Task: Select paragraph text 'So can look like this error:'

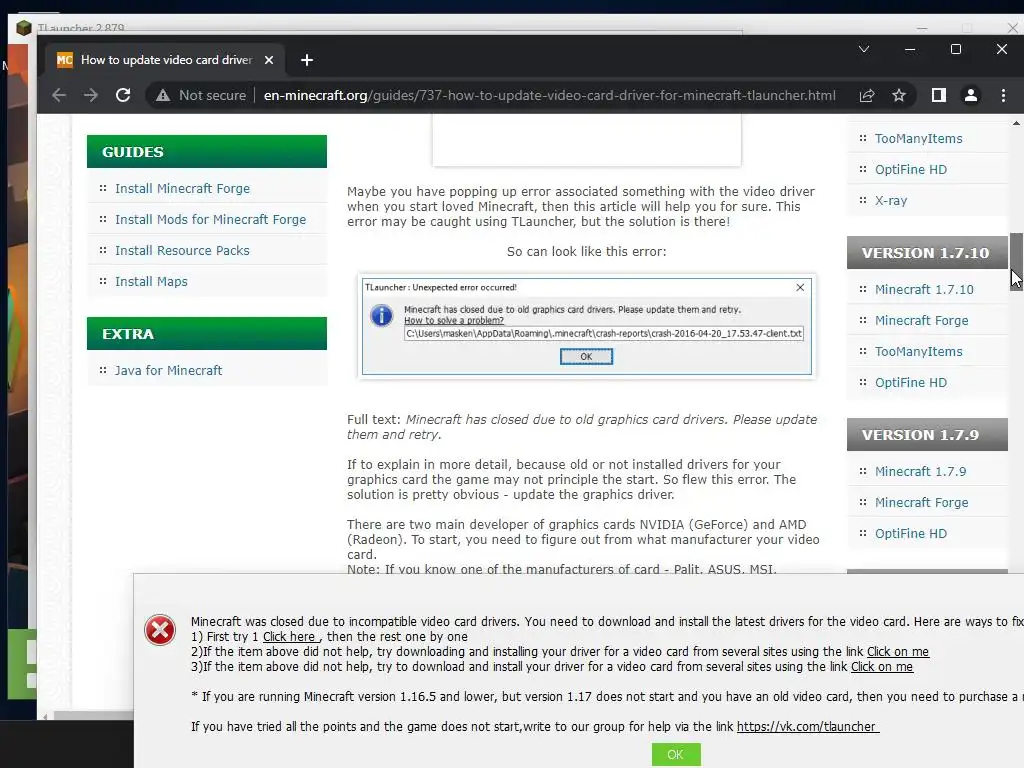Action: 586,251
